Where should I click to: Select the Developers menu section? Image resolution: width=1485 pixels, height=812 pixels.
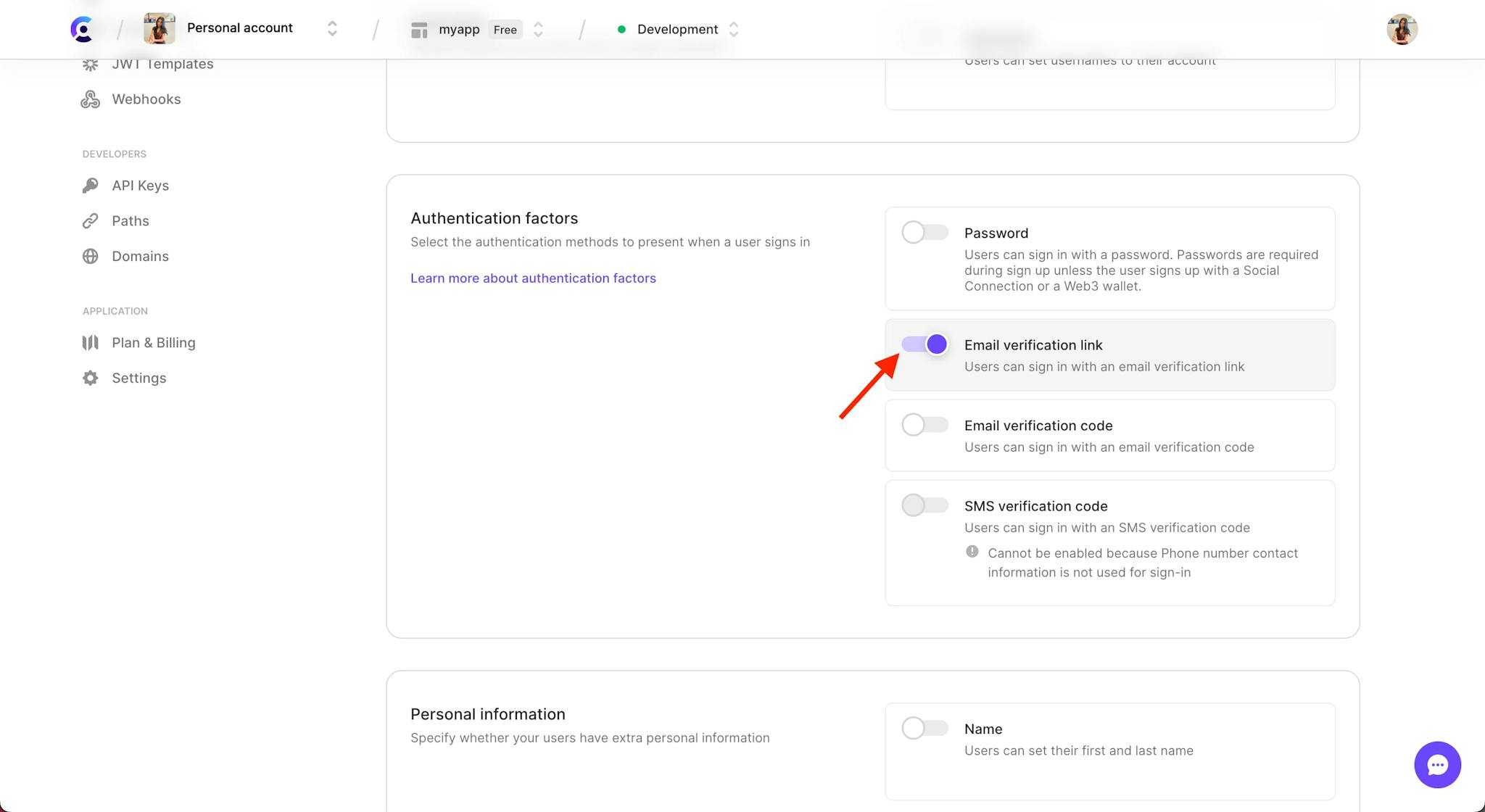pos(113,154)
